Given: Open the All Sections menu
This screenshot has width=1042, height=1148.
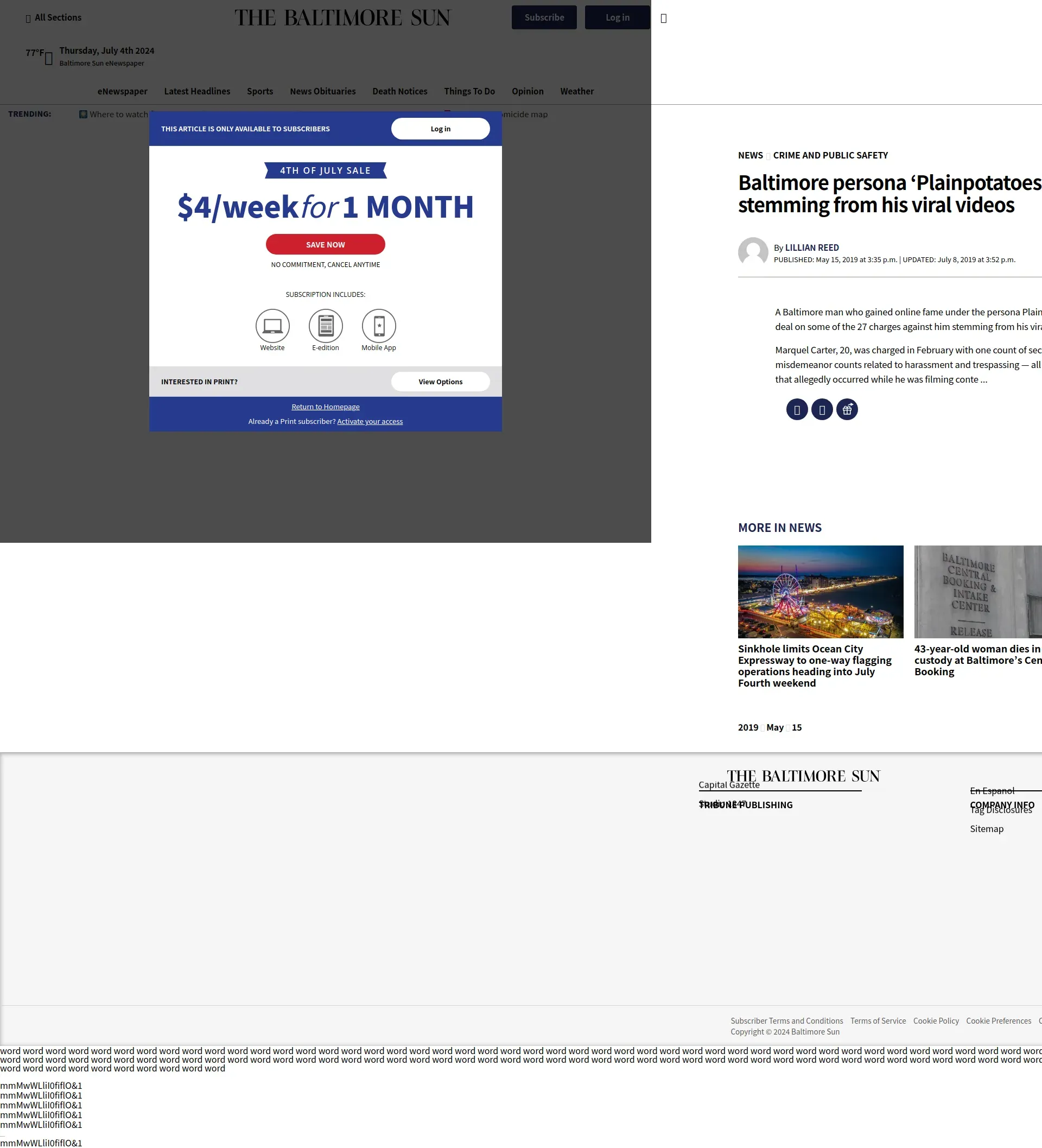Looking at the screenshot, I should [x=54, y=18].
